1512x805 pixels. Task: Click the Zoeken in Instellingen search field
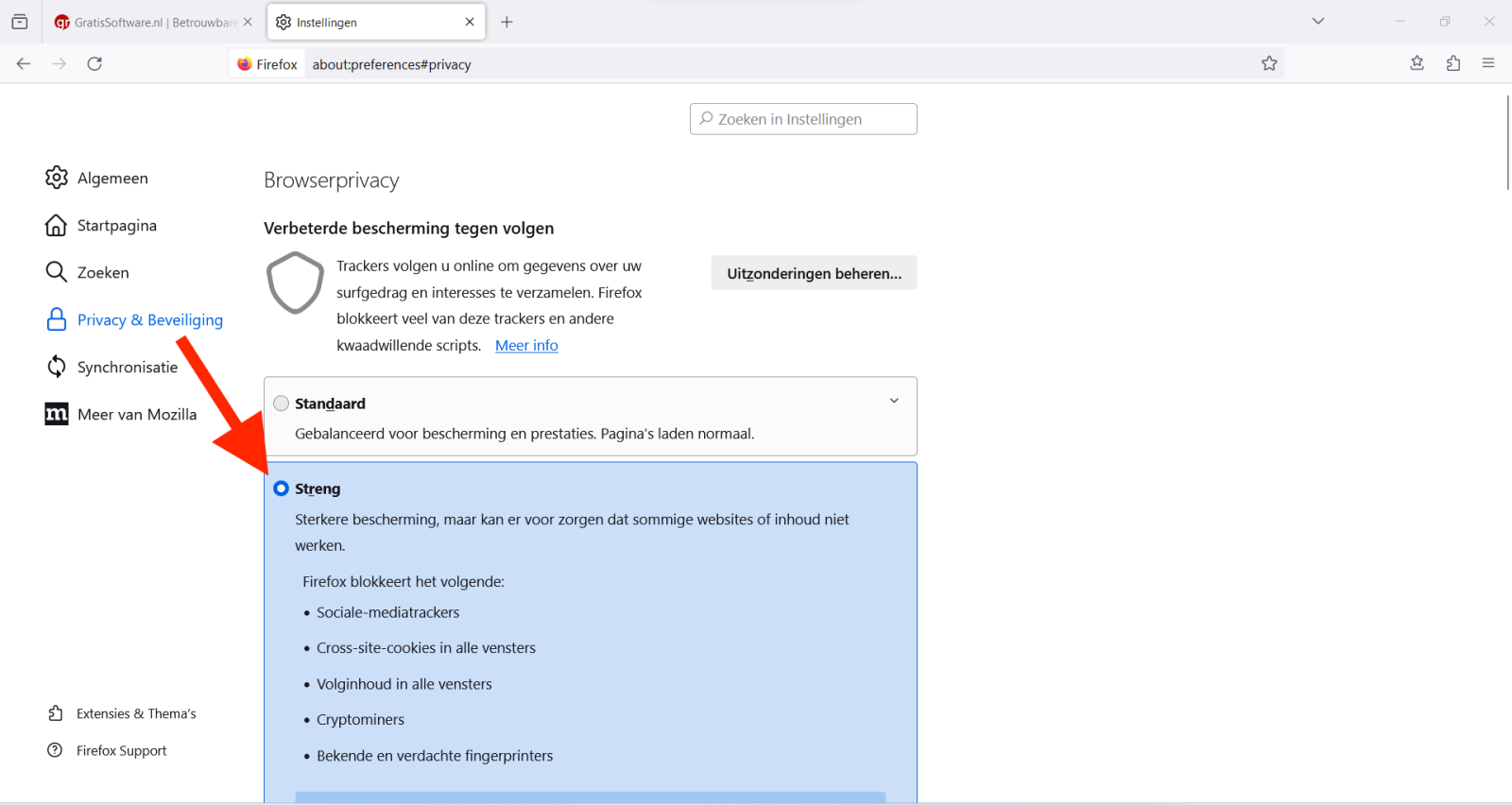(x=803, y=119)
